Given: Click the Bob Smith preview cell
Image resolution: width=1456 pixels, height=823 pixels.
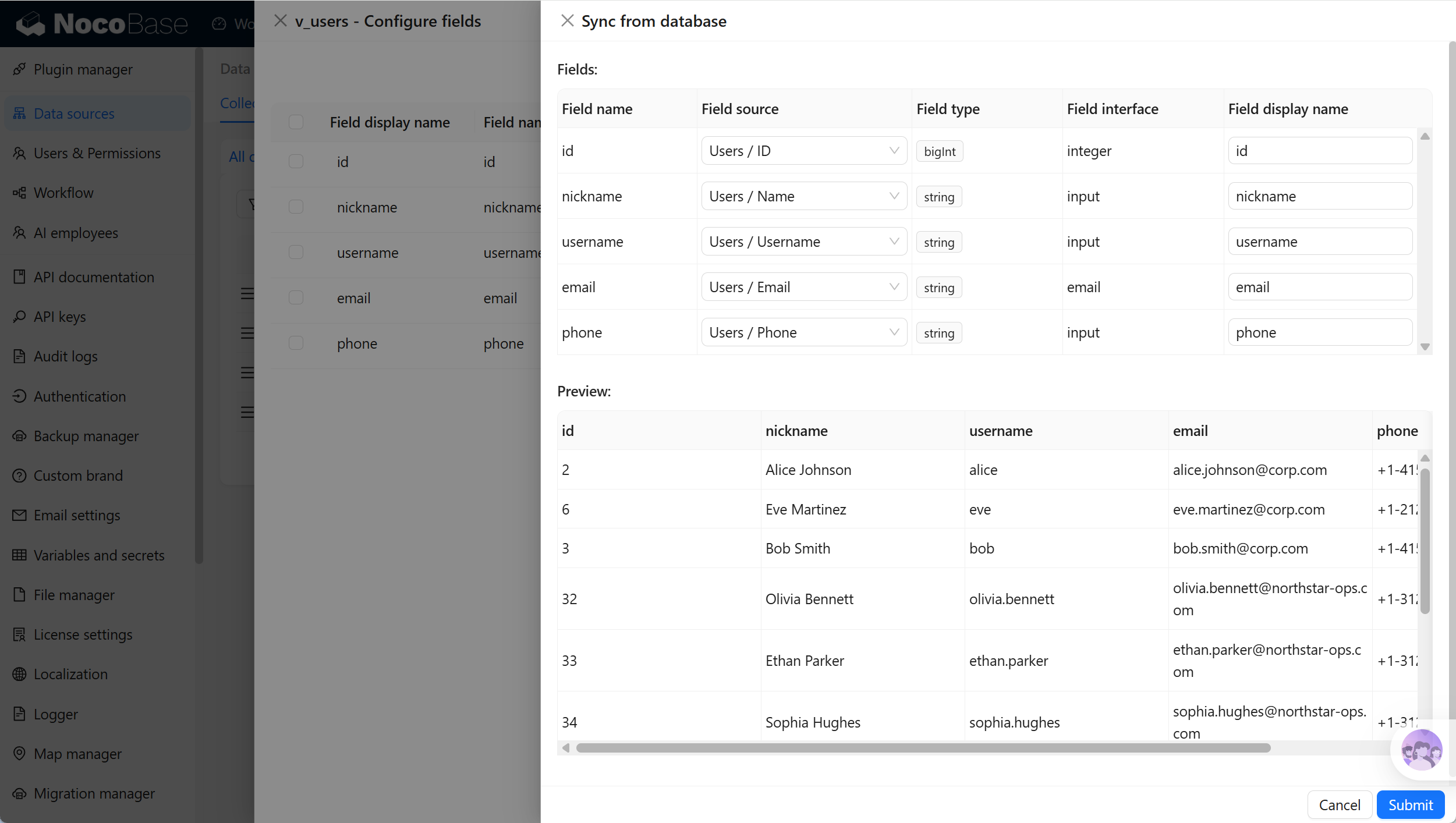Looking at the screenshot, I should (862, 548).
